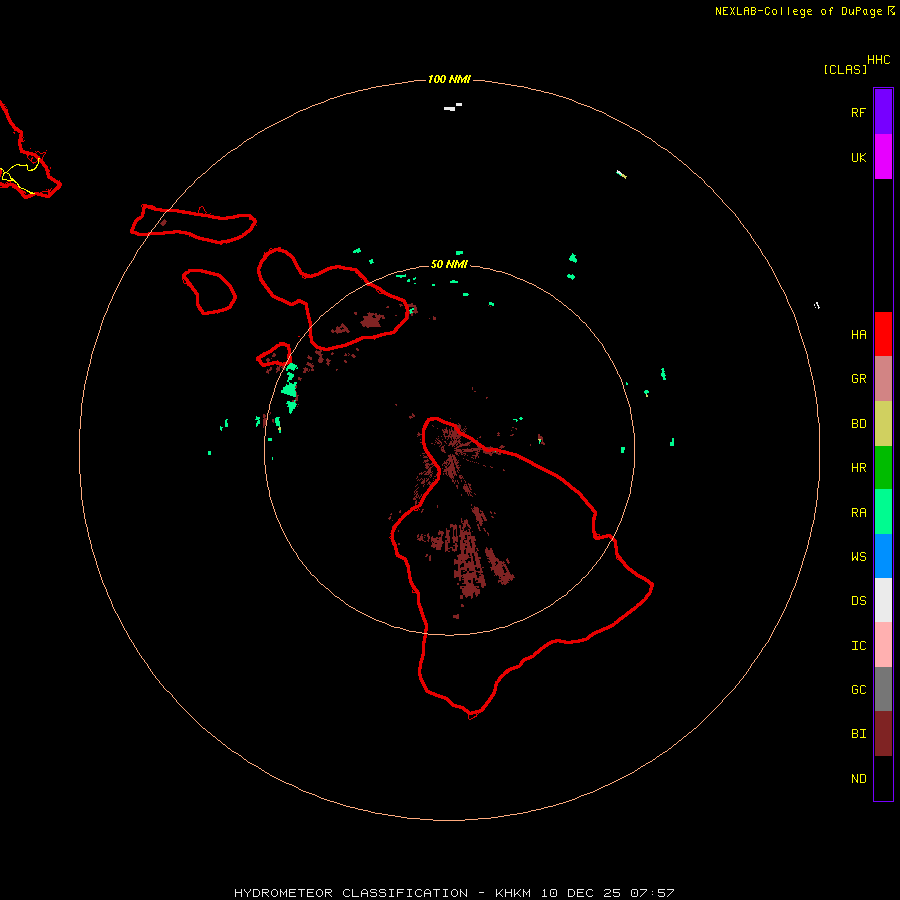
Task: Click the GC gray legend swatch
Action: (883, 689)
